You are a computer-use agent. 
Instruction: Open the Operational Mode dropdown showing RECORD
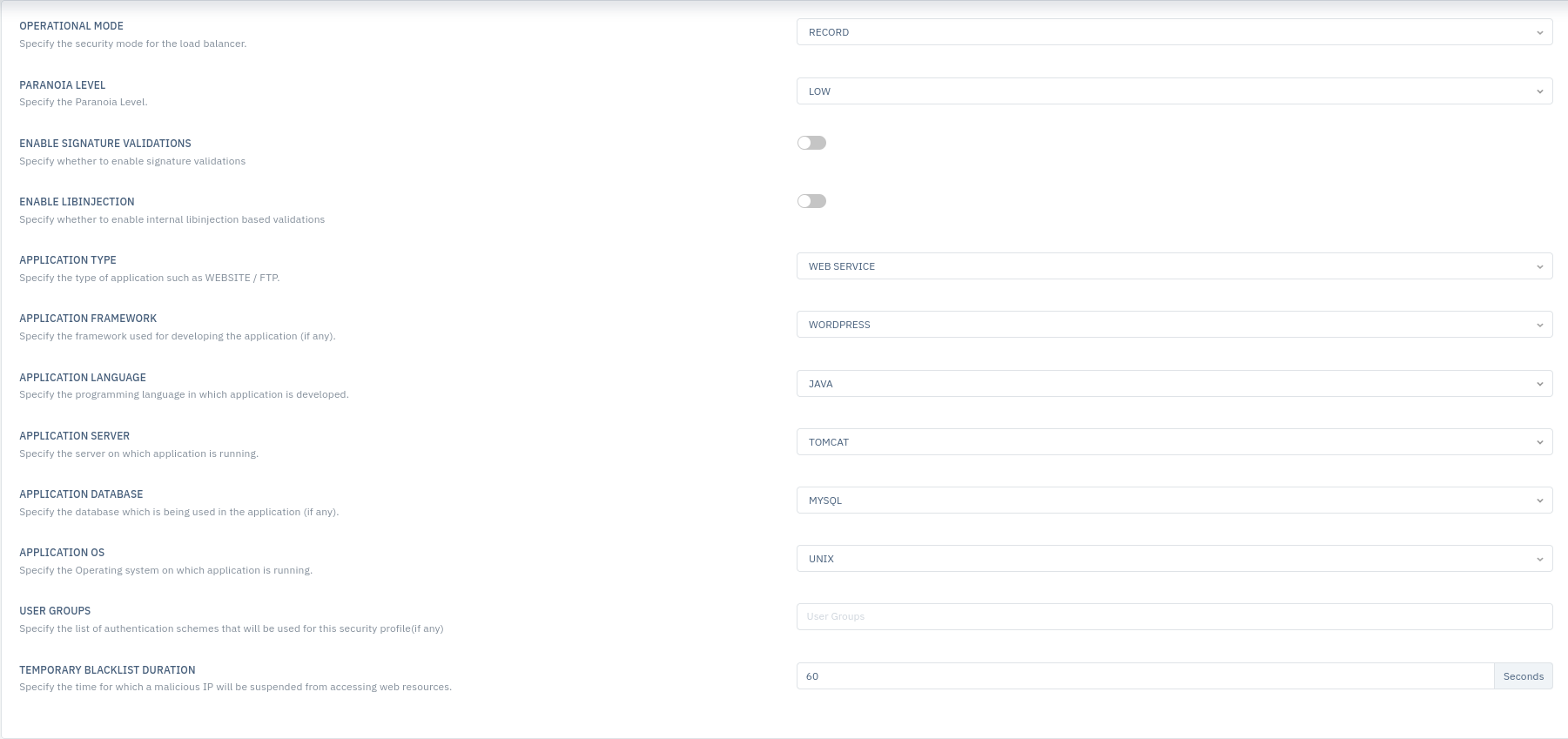click(1174, 32)
